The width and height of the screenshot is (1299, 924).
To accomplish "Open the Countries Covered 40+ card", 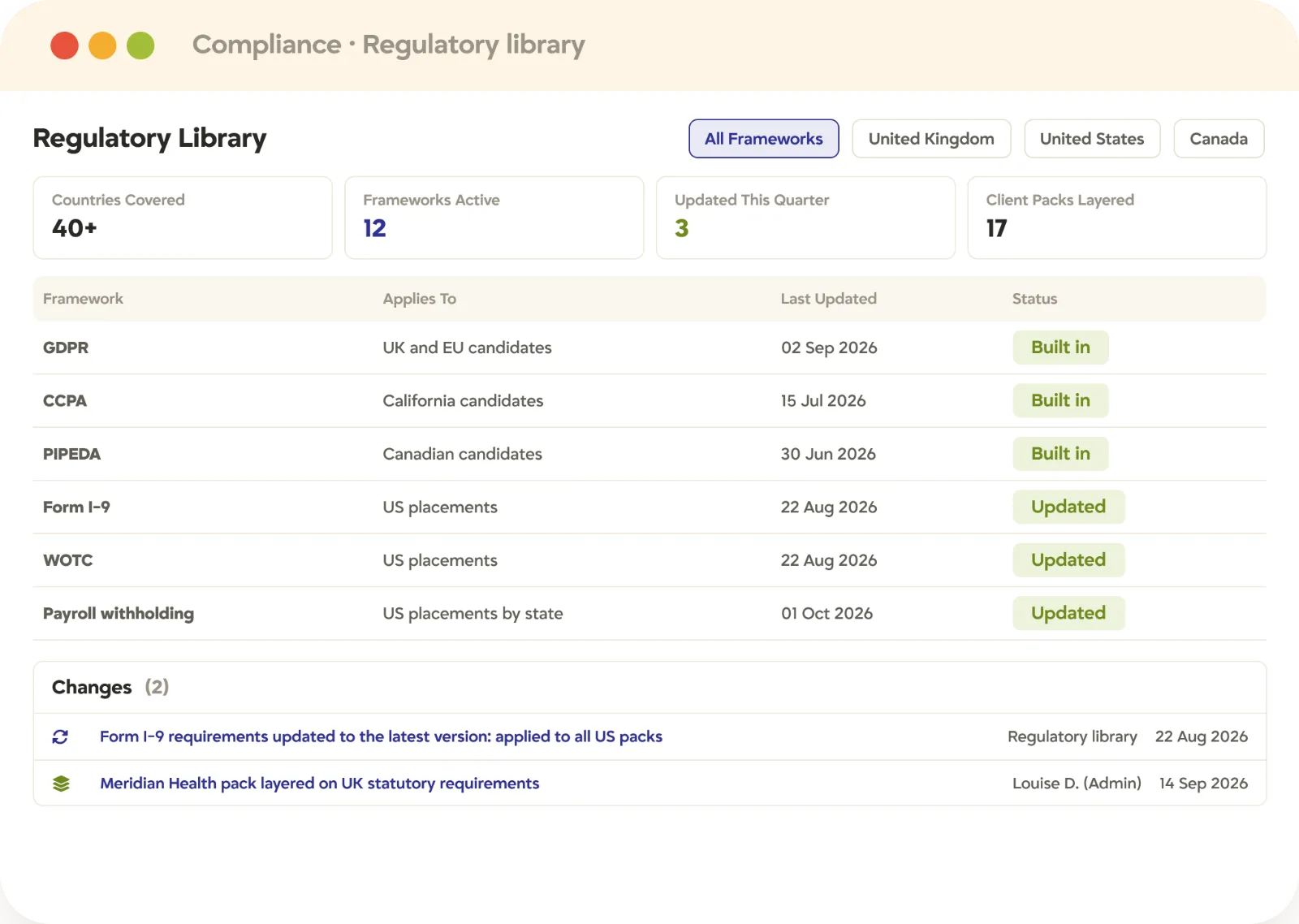I will (x=183, y=218).
